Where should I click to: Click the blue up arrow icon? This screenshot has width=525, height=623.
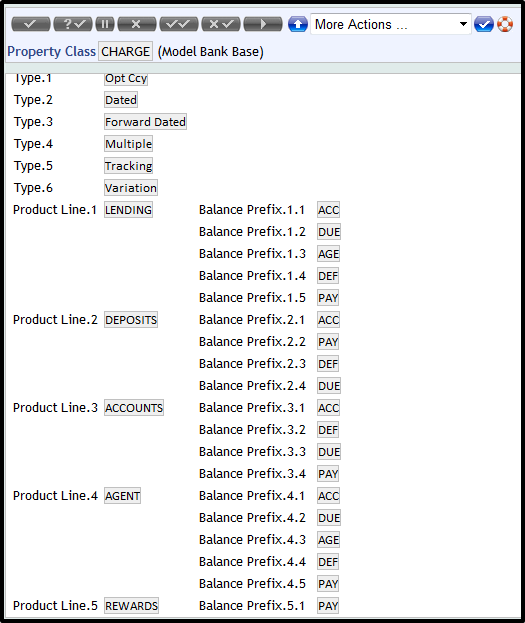pyautogui.click(x=298, y=25)
